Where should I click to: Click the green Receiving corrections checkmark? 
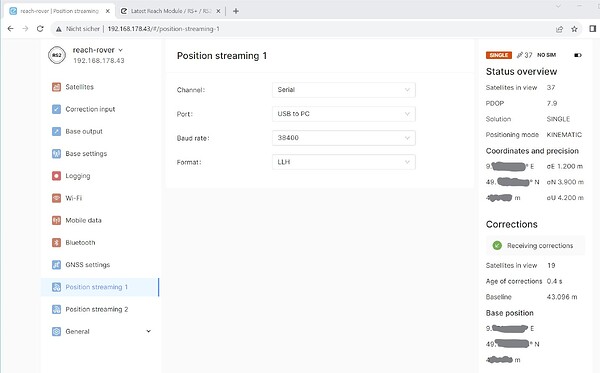(x=497, y=245)
